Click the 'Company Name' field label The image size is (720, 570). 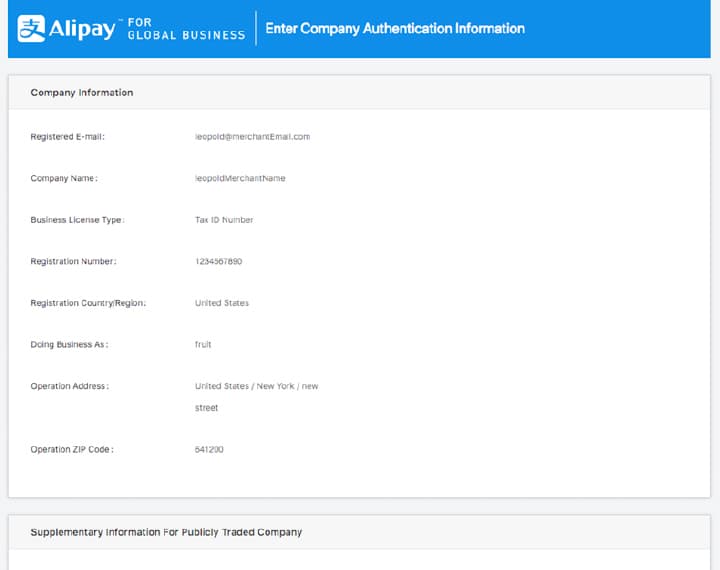click(x=64, y=178)
